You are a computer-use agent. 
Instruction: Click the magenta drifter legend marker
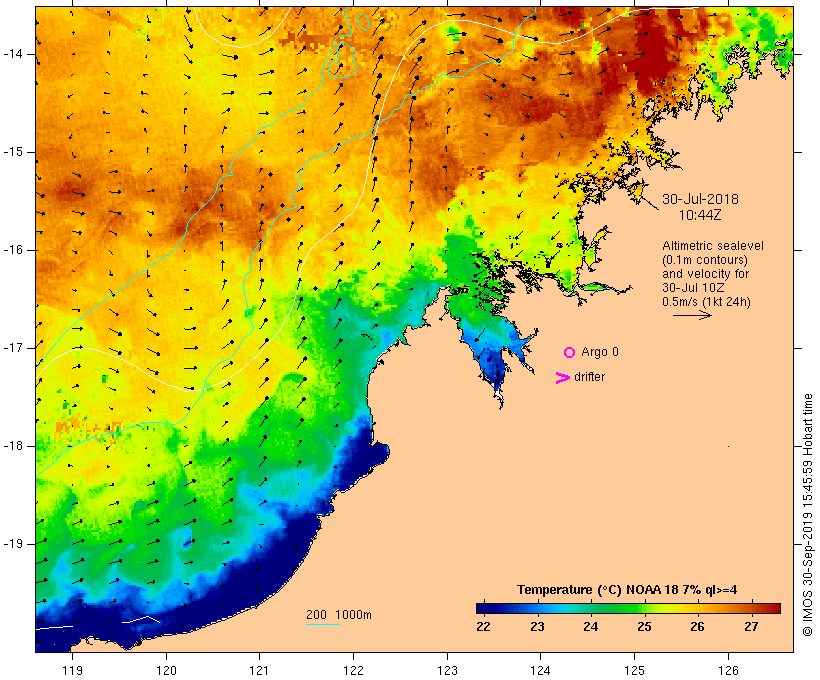[x=563, y=378]
